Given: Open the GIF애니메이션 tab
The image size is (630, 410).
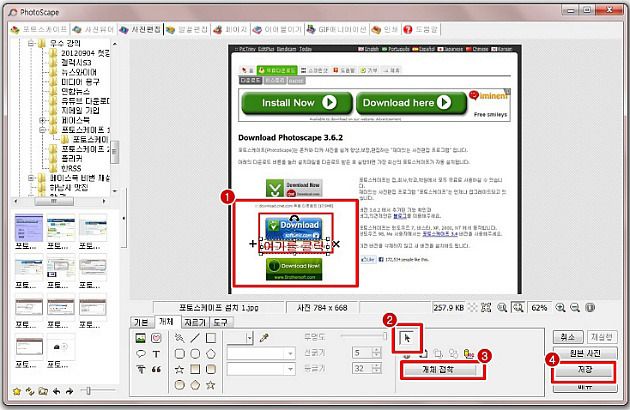Looking at the screenshot, I should (x=337, y=29).
